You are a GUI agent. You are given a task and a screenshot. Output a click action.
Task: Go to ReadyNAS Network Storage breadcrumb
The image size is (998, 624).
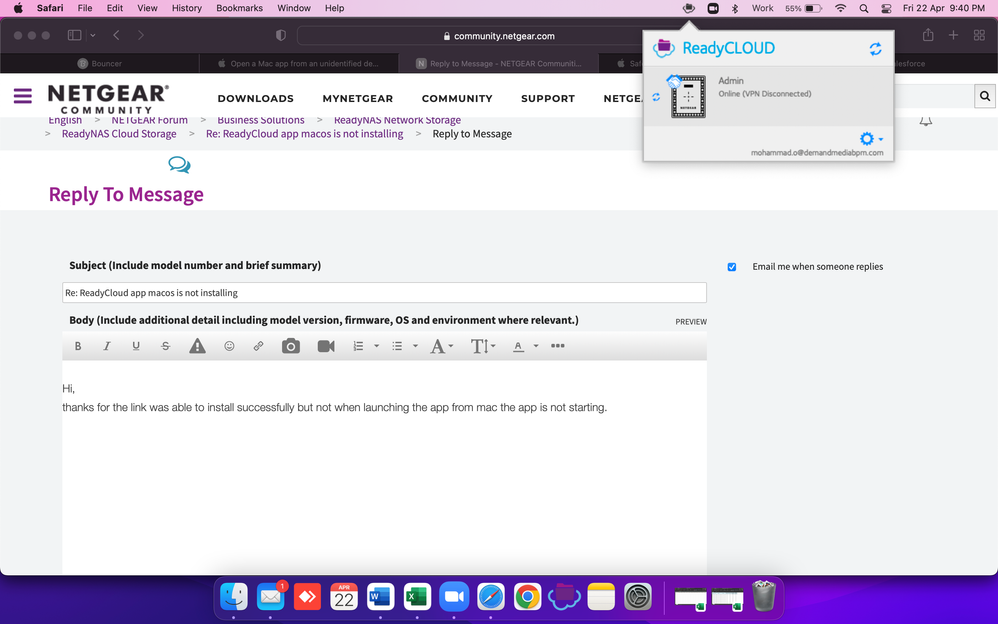click(397, 120)
